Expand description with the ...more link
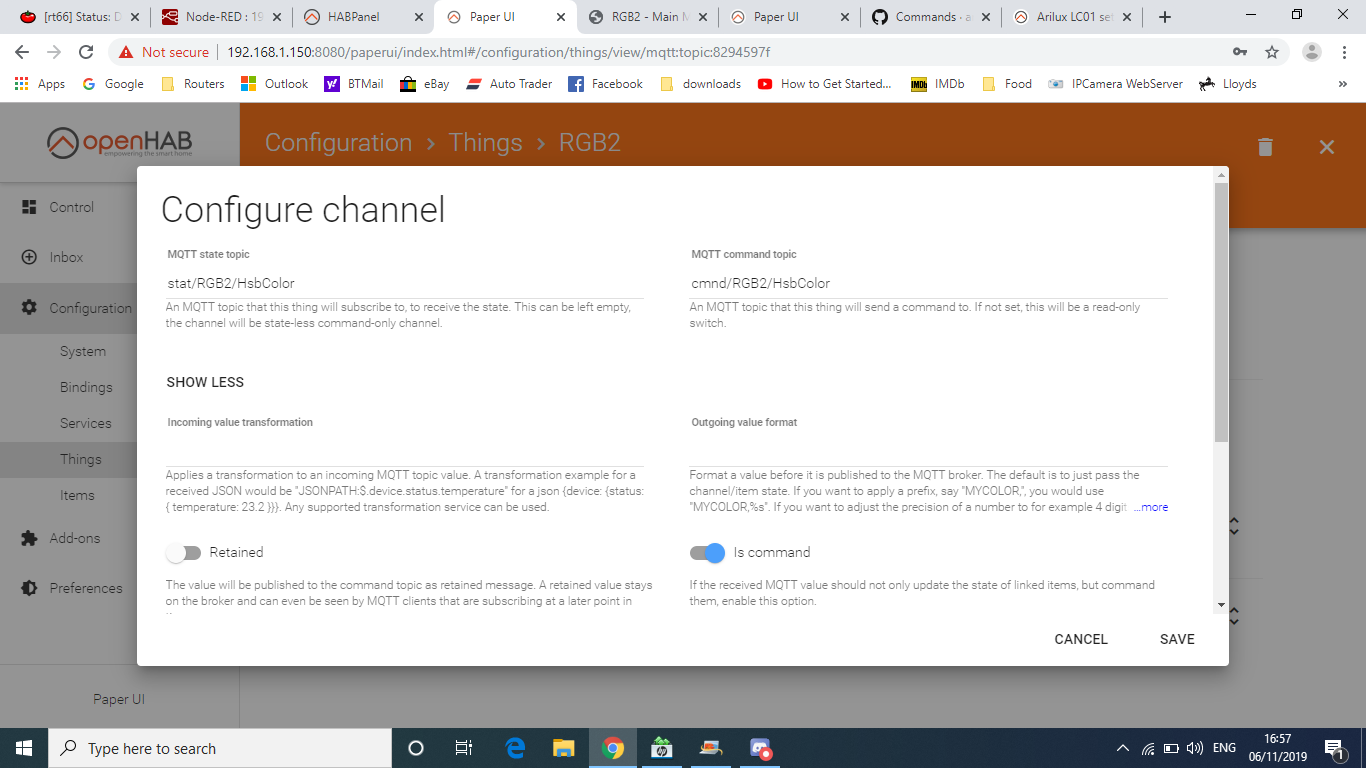The height and width of the screenshot is (768, 1366). (x=1150, y=507)
